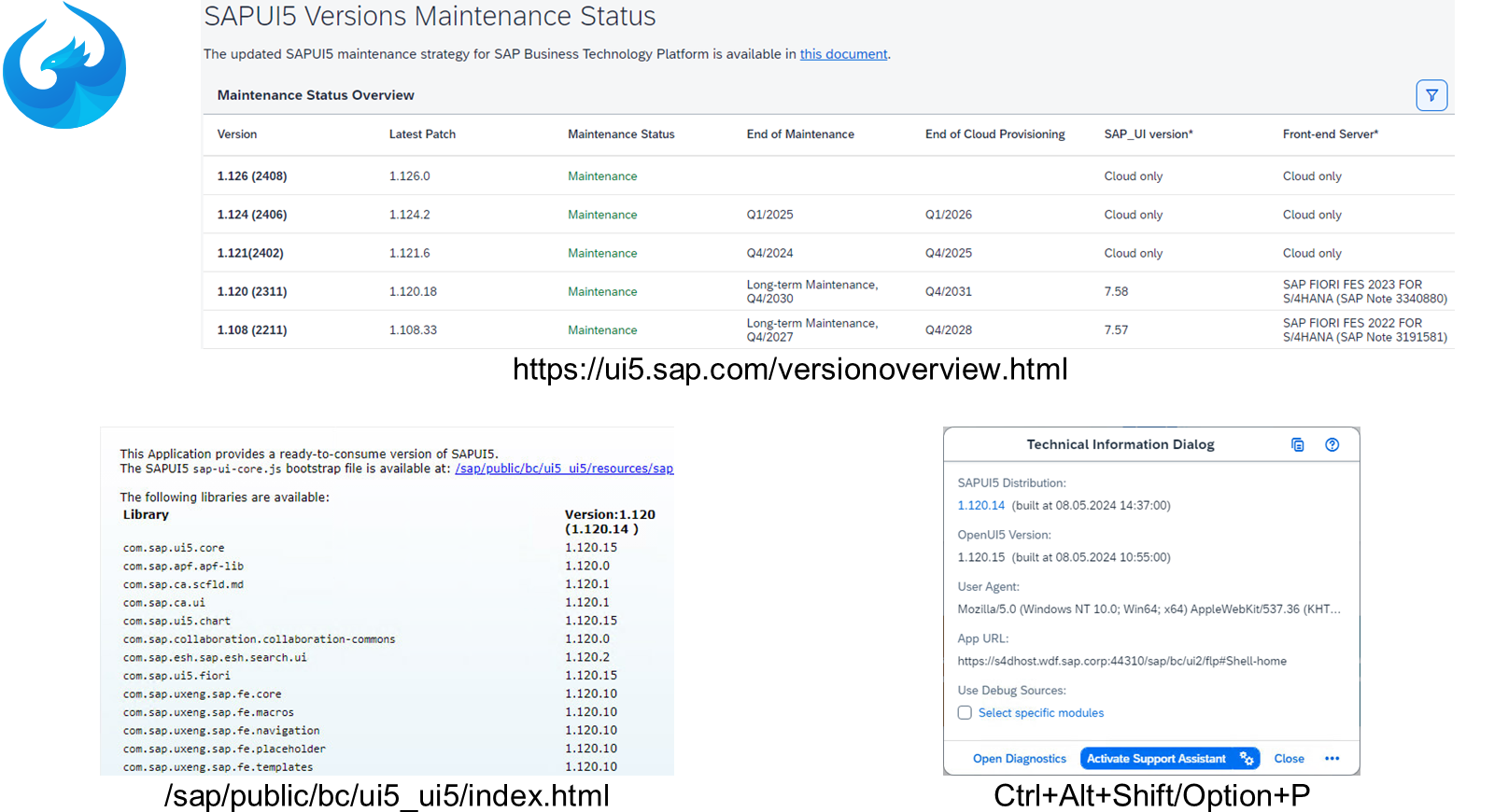Image resolution: width=1494 pixels, height=812 pixels.
Task: Click Long-term Maintenance Q4/2030 cell
Action: 812,291
